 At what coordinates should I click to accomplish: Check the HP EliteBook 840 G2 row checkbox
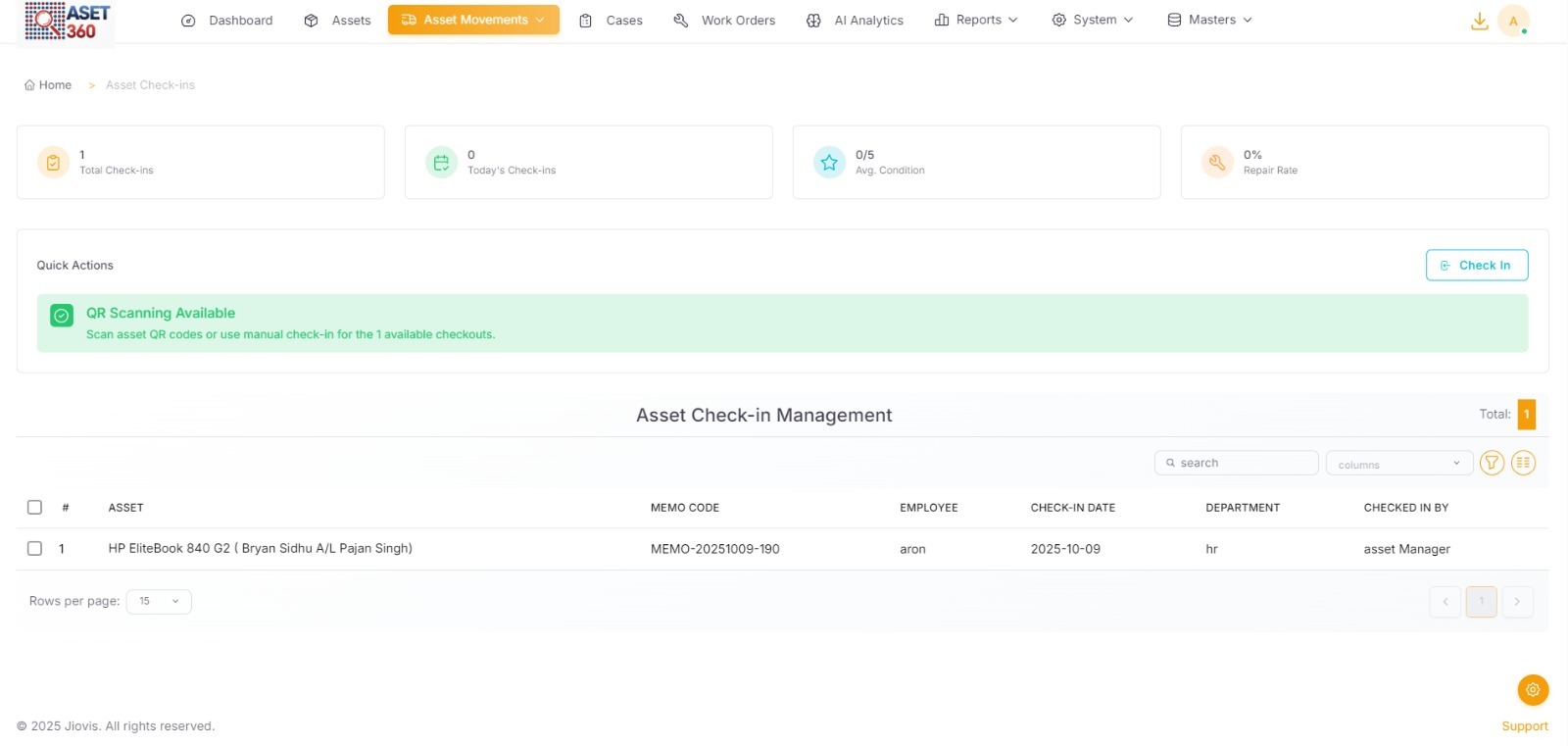[35, 548]
